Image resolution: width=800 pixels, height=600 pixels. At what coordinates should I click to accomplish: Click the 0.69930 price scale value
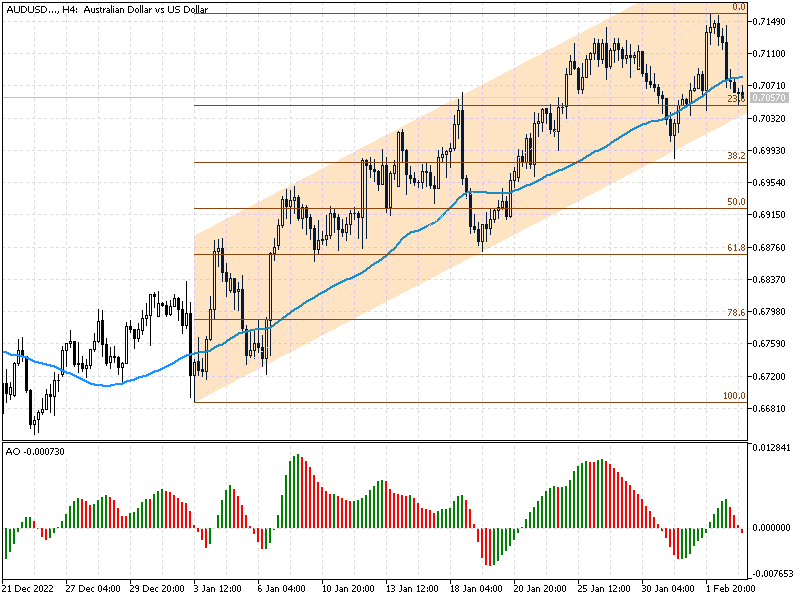point(769,151)
